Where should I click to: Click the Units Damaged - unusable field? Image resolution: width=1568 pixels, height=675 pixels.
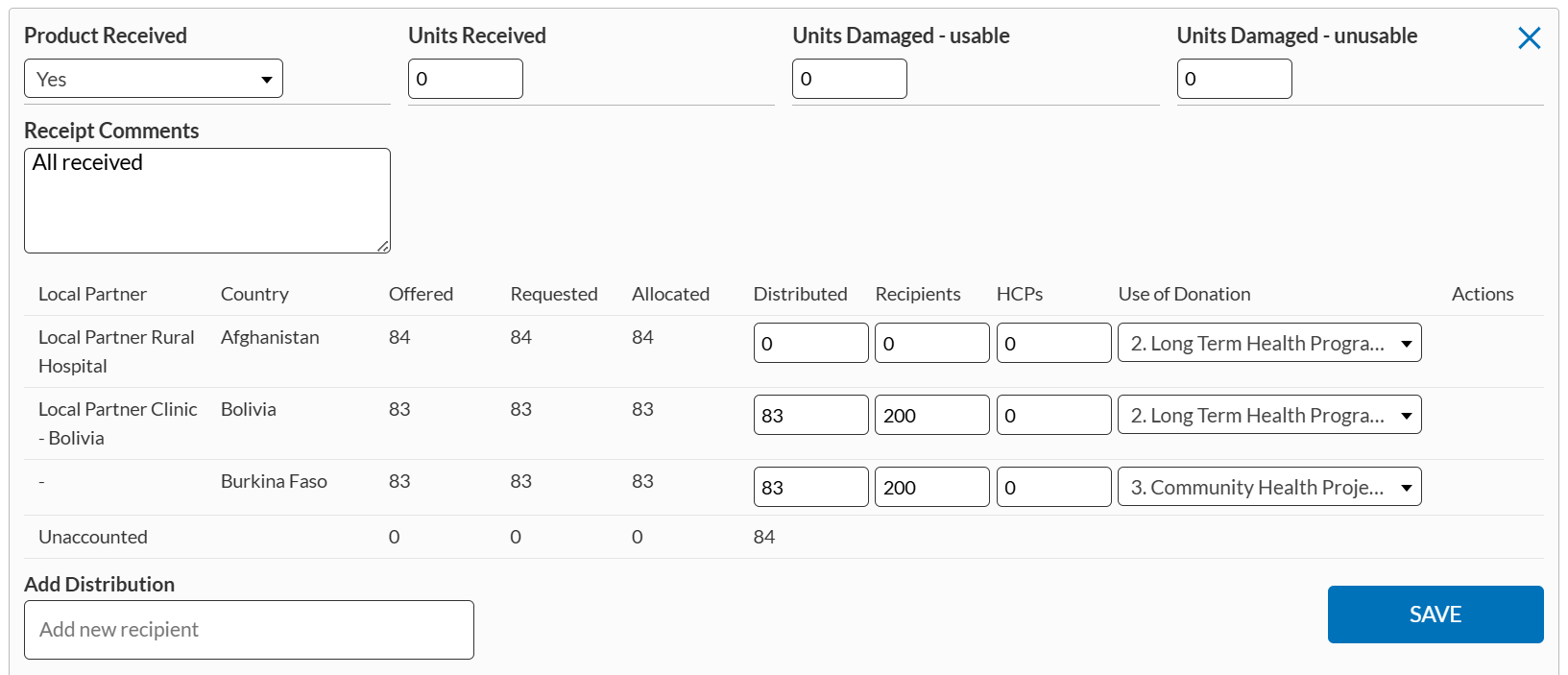pyautogui.click(x=1234, y=79)
